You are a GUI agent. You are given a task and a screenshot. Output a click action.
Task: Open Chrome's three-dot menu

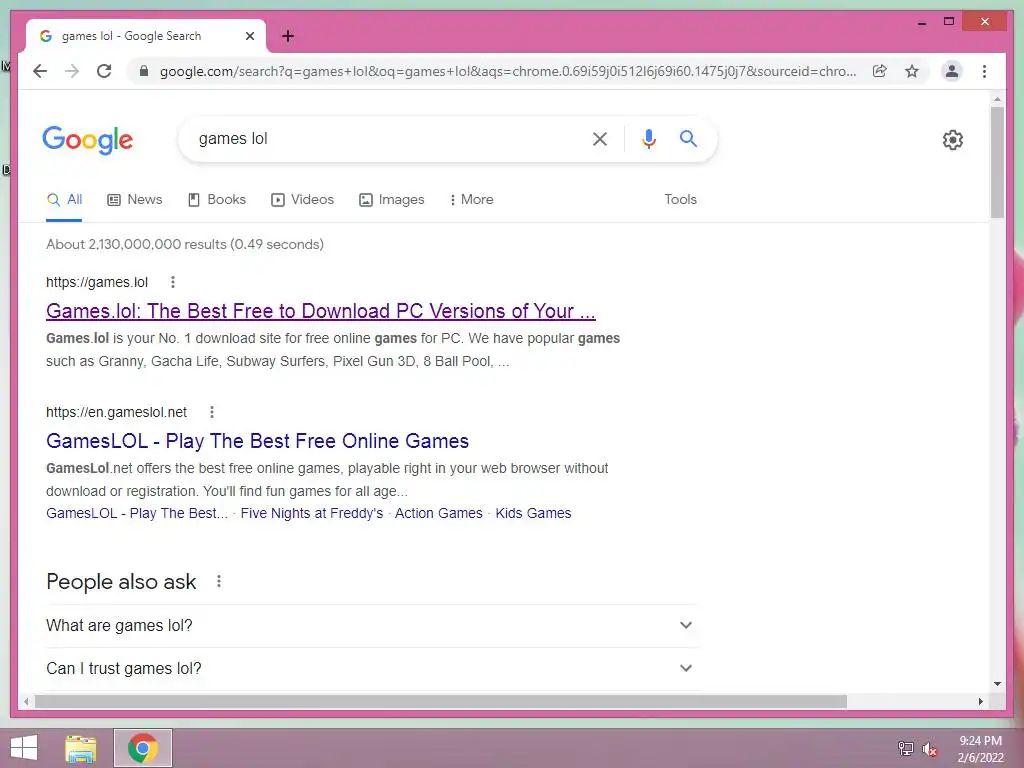click(x=984, y=71)
